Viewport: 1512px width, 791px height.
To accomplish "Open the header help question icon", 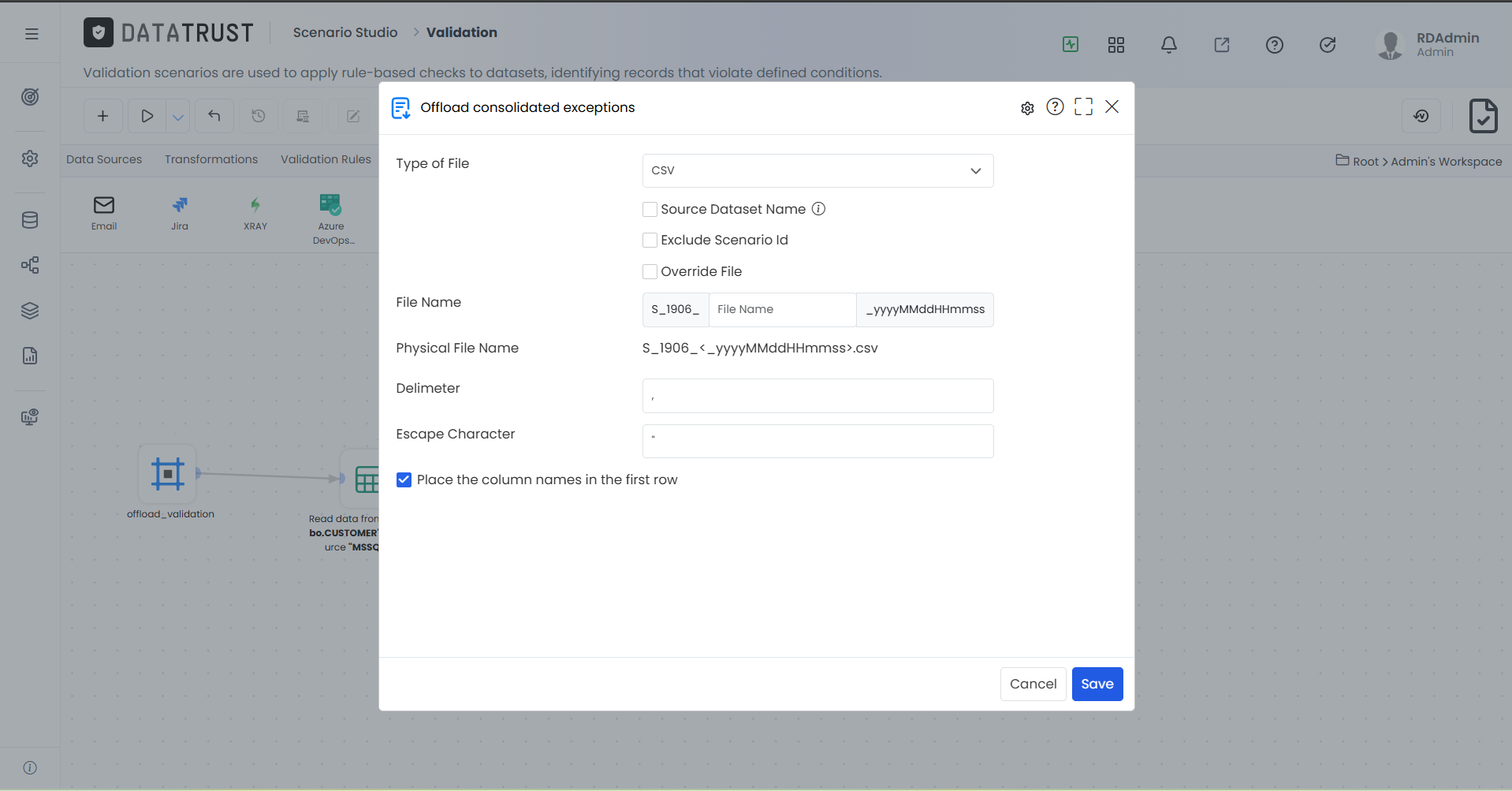I will pyautogui.click(x=1274, y=45).
